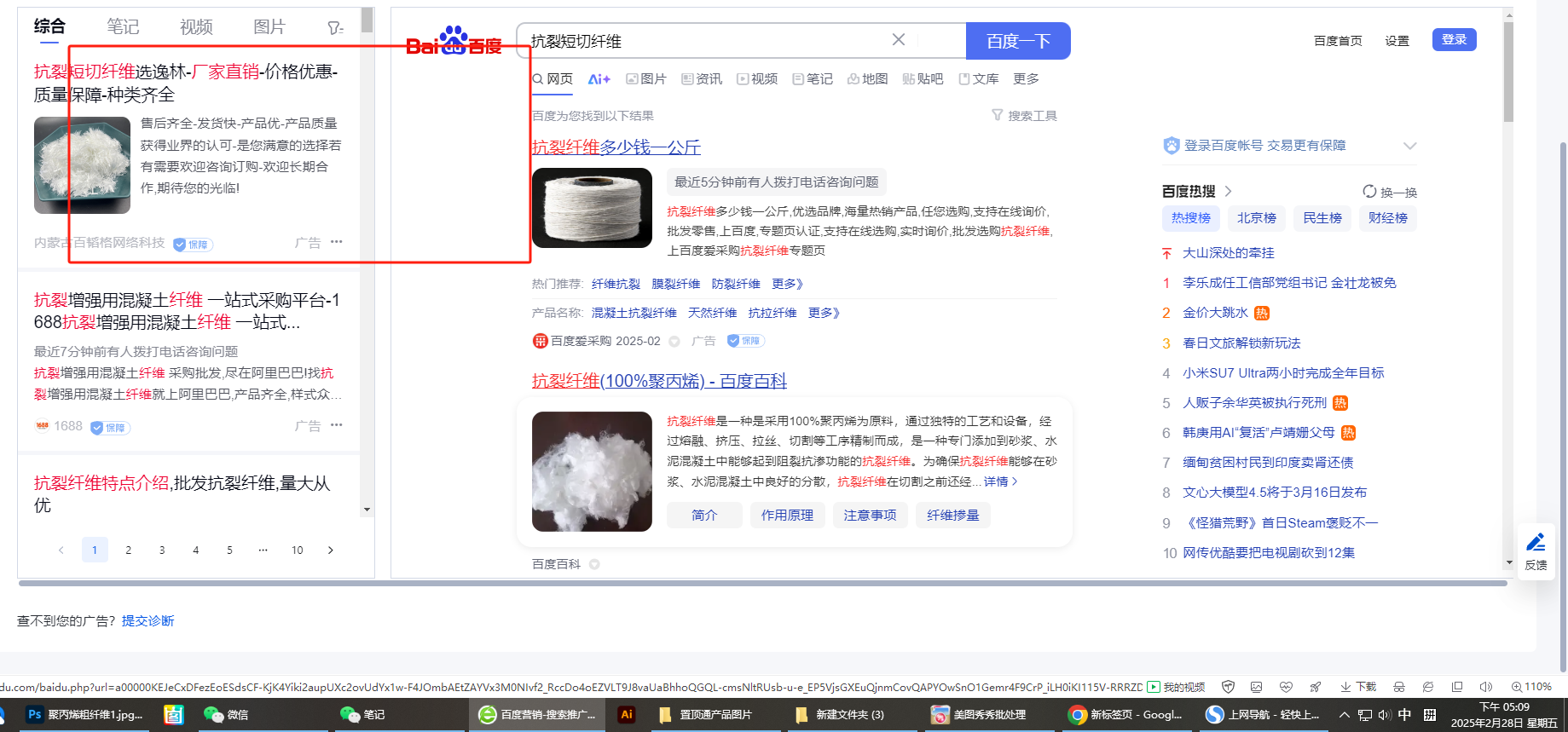Expand the system tray hidden icons arrow
Image resolution: width=1568 pixels, height=732 pixels.
[1345, 715]
